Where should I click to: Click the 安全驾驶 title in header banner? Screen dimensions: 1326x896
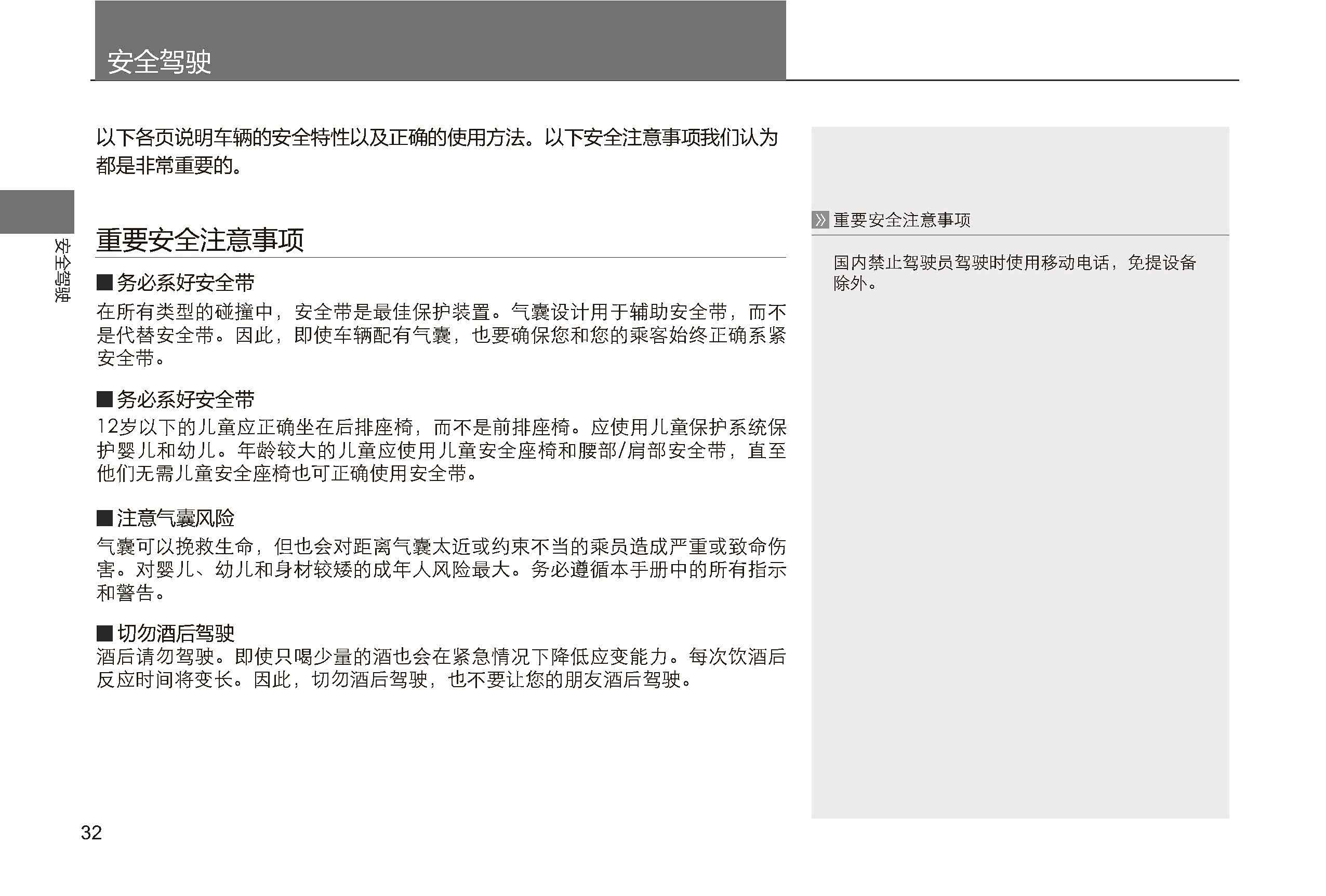tap(159, 62)
